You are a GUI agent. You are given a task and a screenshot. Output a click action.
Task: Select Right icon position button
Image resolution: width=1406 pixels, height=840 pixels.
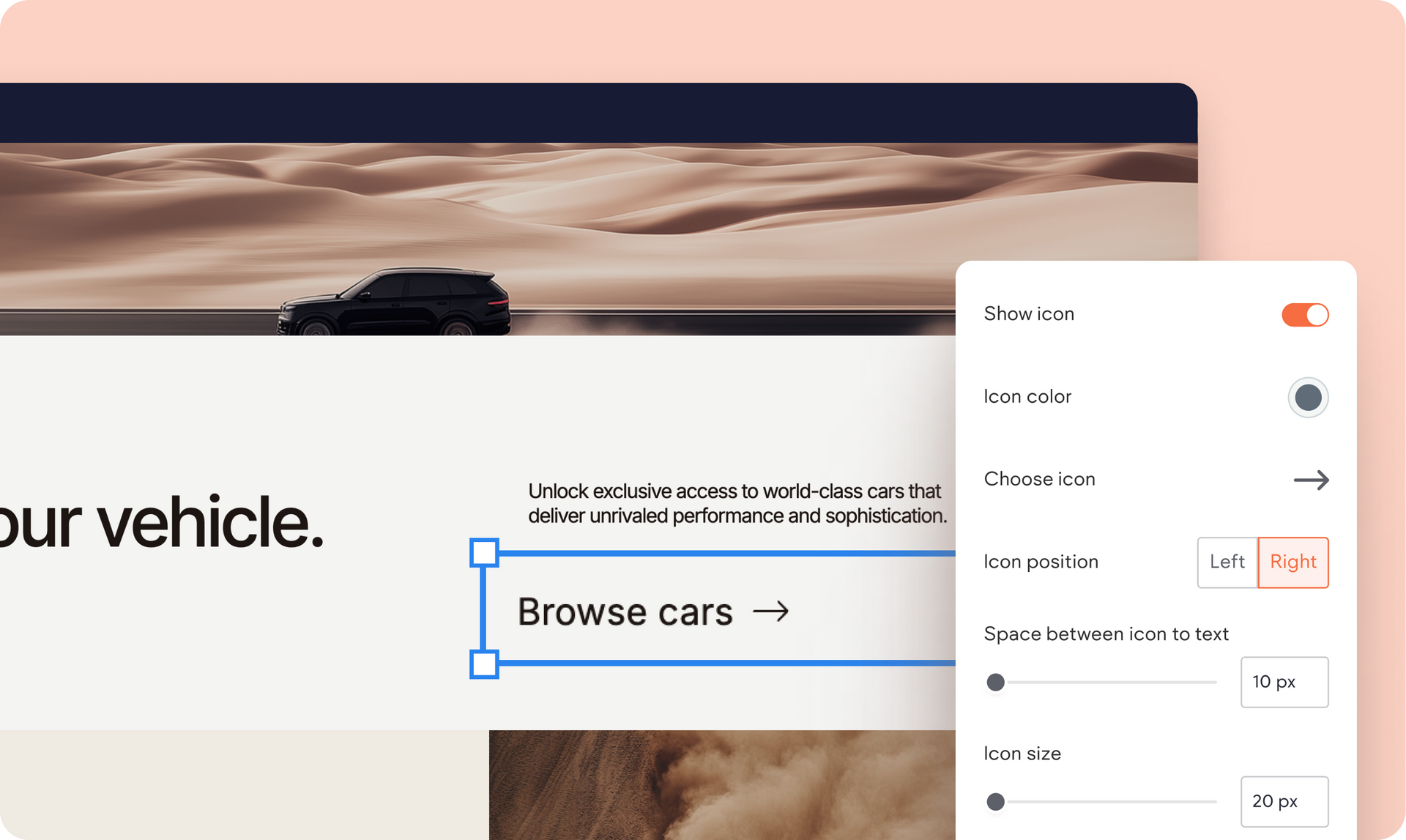tap(1293, 561)
